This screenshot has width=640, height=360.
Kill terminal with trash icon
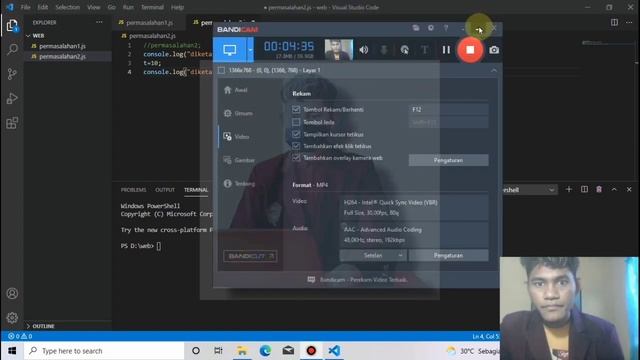coord(599,189)
